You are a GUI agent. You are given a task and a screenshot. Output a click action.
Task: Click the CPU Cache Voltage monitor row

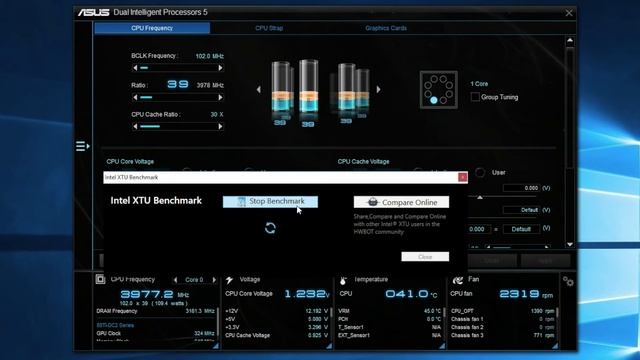coord(277,336)
